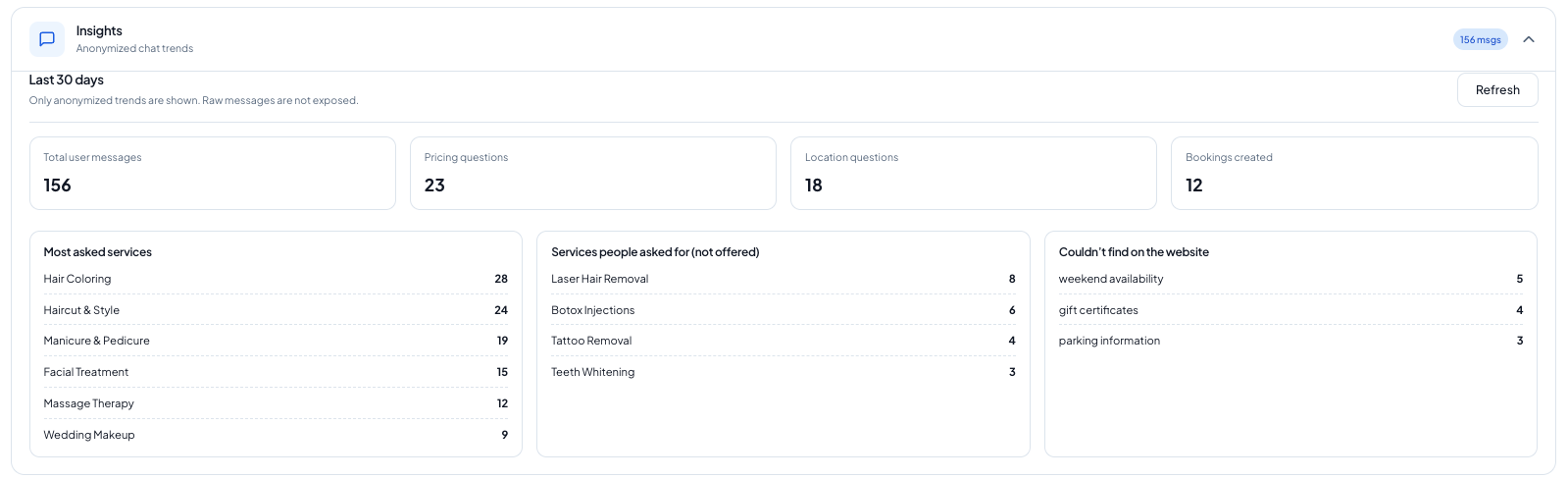The height and width of the screenshot is (479, 1568).
Task: Click the Botox Injections entry
Action: click(592, 310)
